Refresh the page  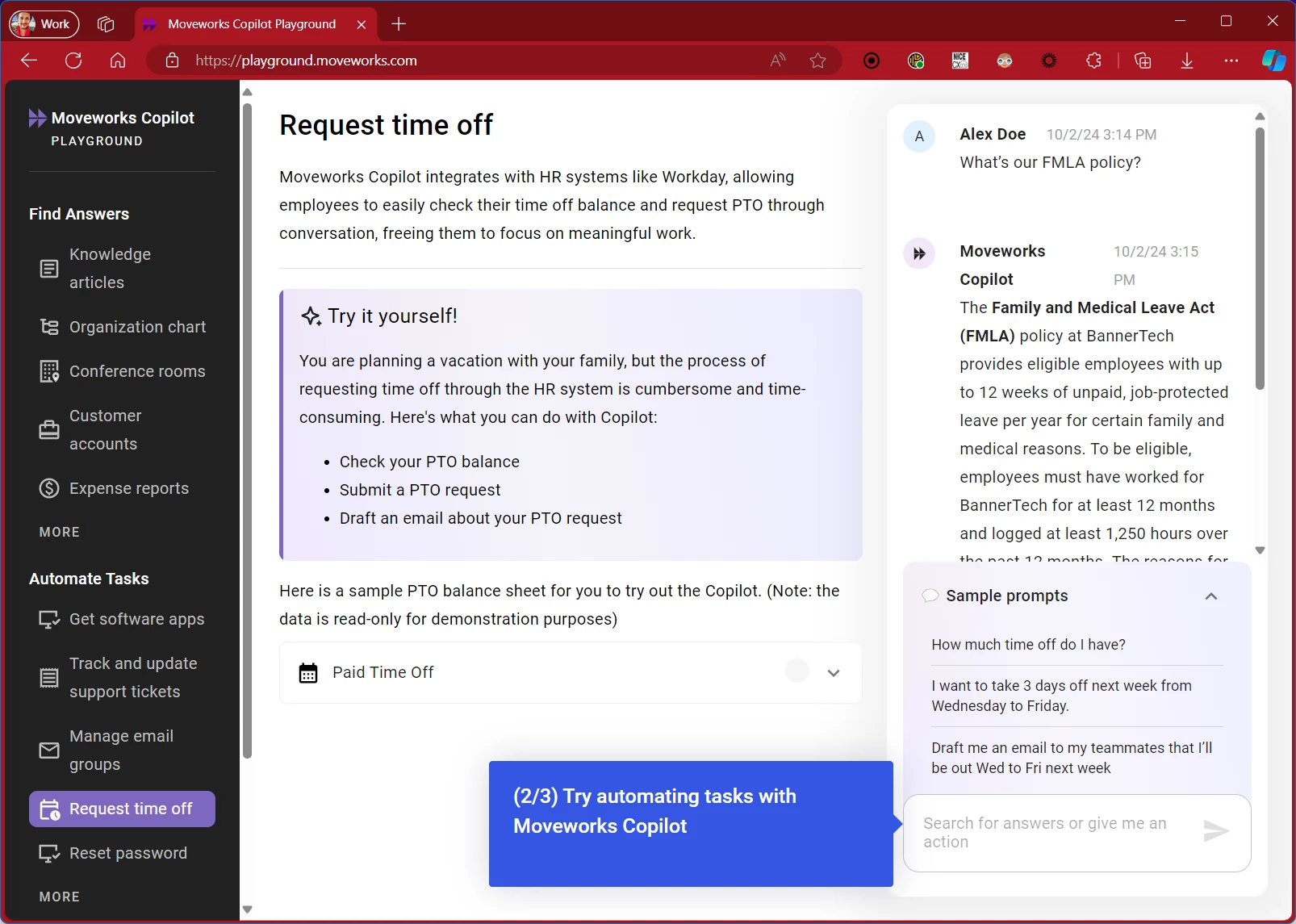click(73, 61)
